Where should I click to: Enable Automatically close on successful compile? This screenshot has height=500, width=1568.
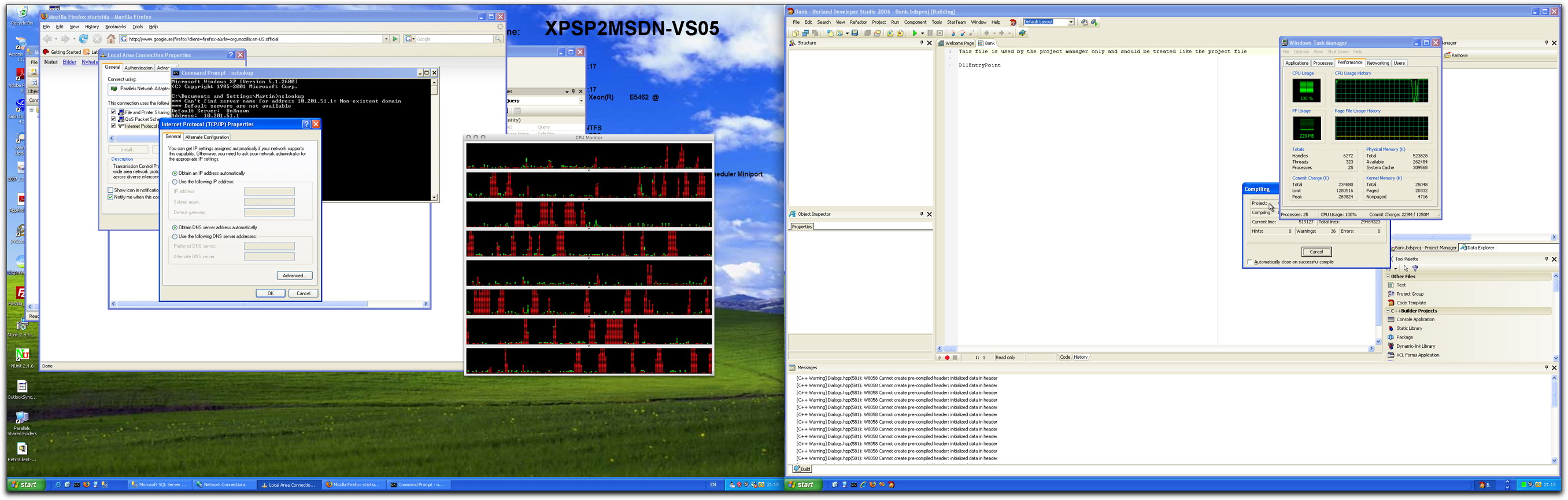coord(1249,262)
